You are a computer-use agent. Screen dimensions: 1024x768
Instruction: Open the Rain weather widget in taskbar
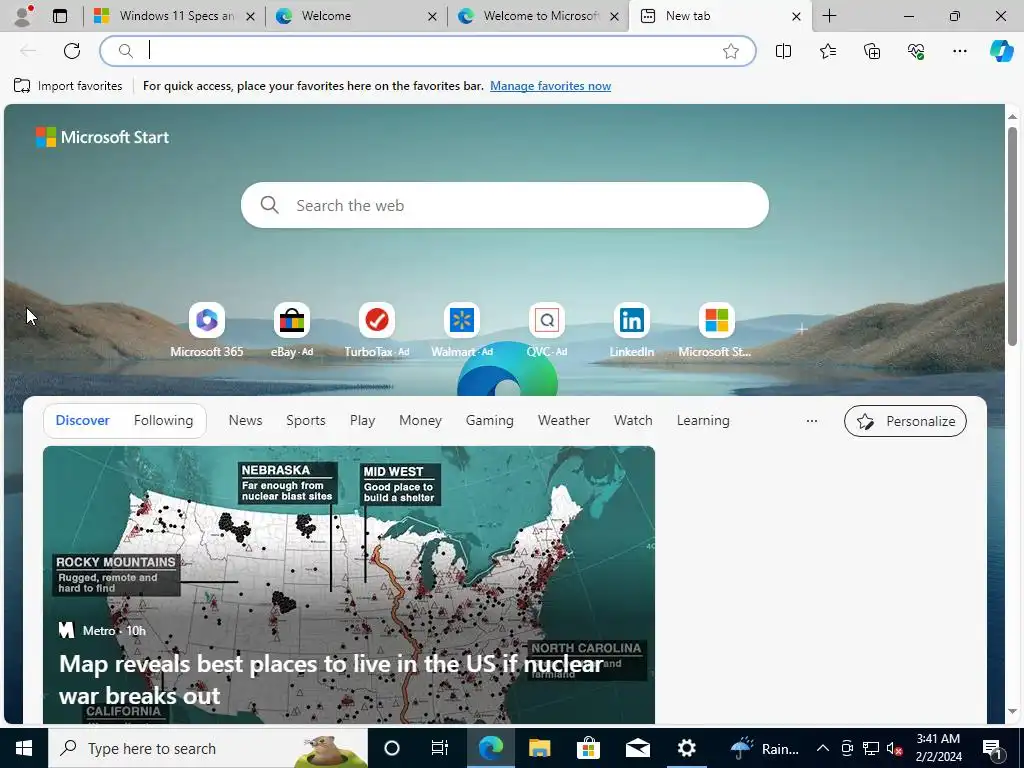click(764, 748)
